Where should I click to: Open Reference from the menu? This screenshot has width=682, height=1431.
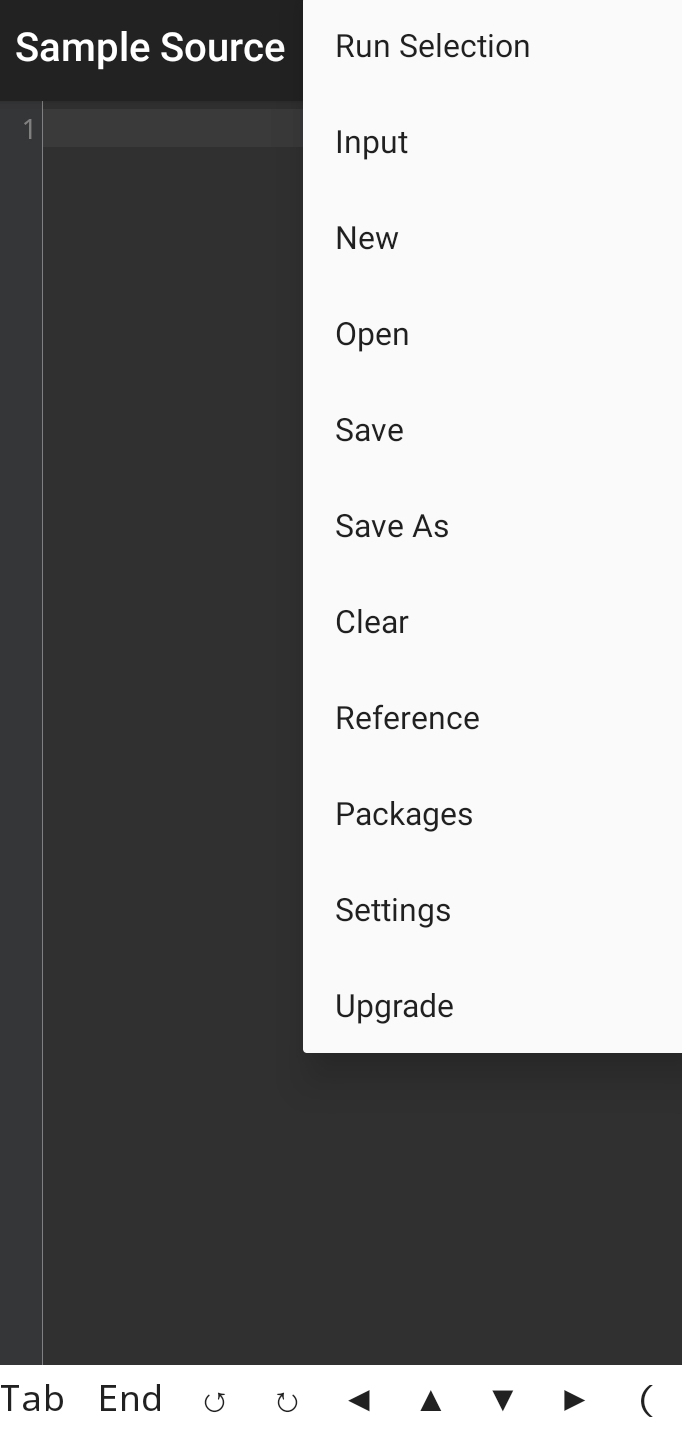click(x=492, y=718)
